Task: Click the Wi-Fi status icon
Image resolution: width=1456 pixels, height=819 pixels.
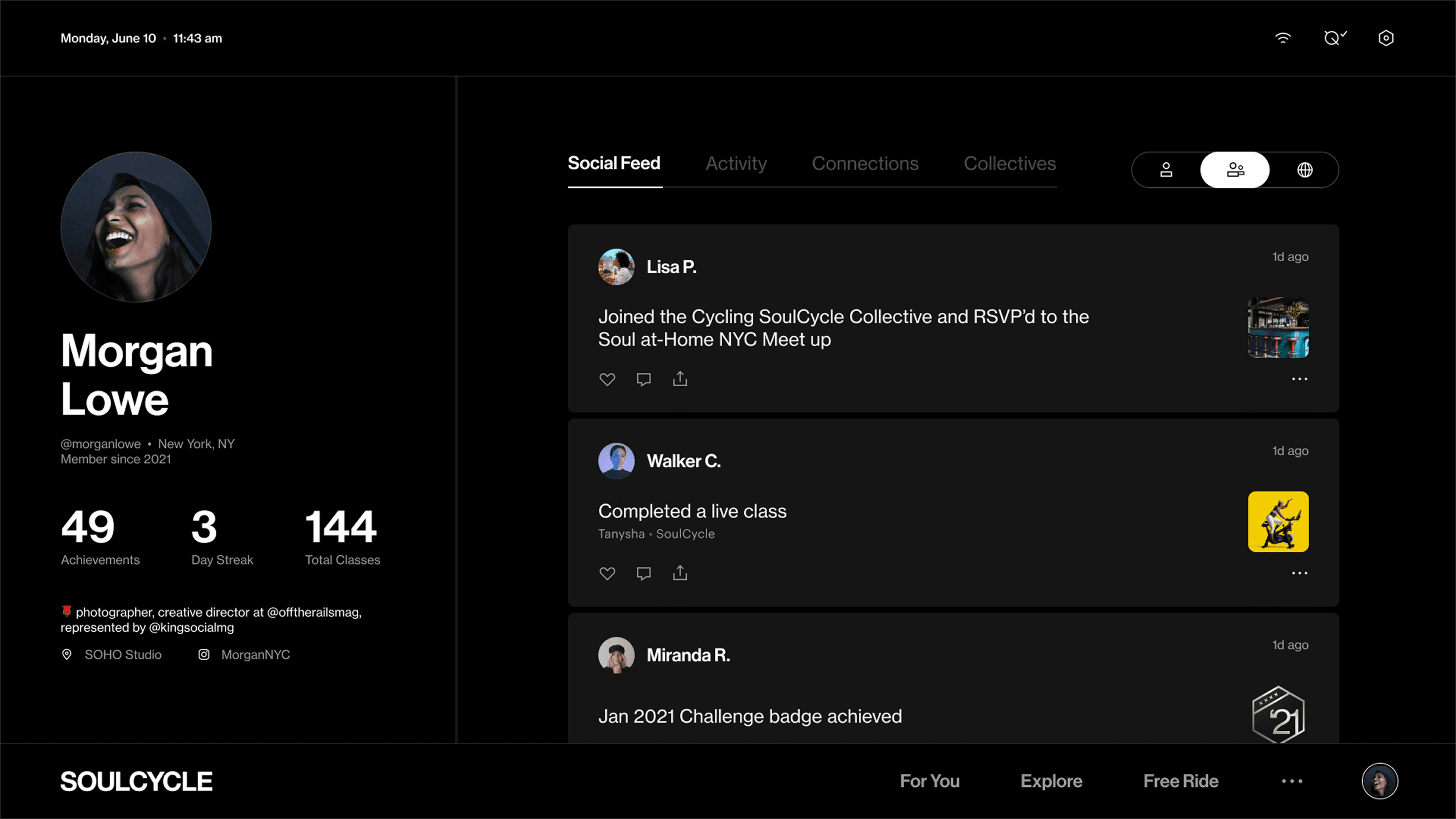Action: 1283,38
